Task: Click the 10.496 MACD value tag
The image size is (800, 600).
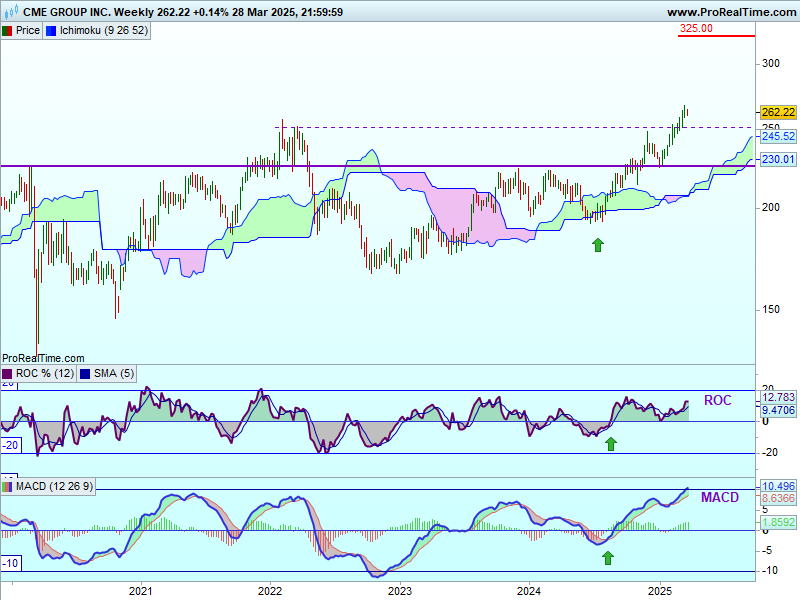Action: [x=777, y=486]
